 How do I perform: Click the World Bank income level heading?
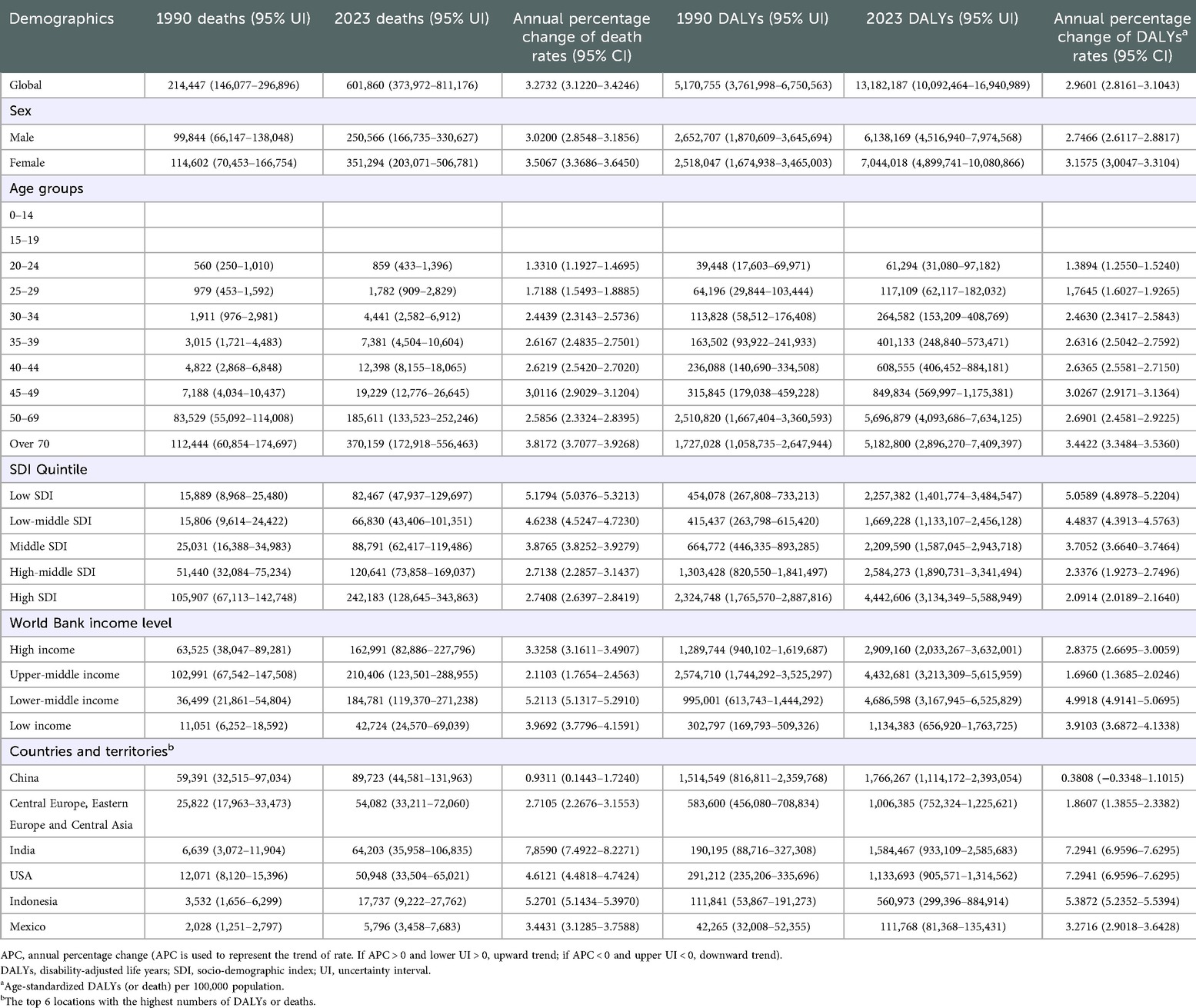[x=91, y=623]
